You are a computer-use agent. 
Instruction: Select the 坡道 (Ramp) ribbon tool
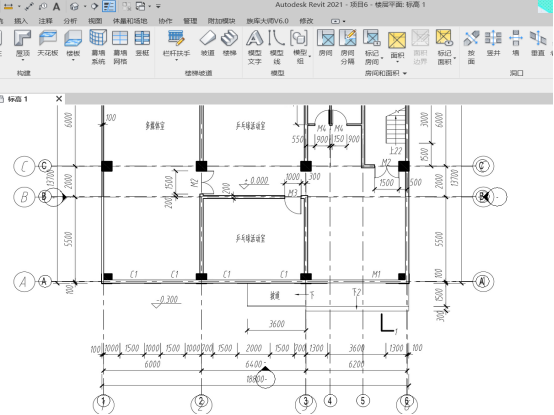(208, 43)
